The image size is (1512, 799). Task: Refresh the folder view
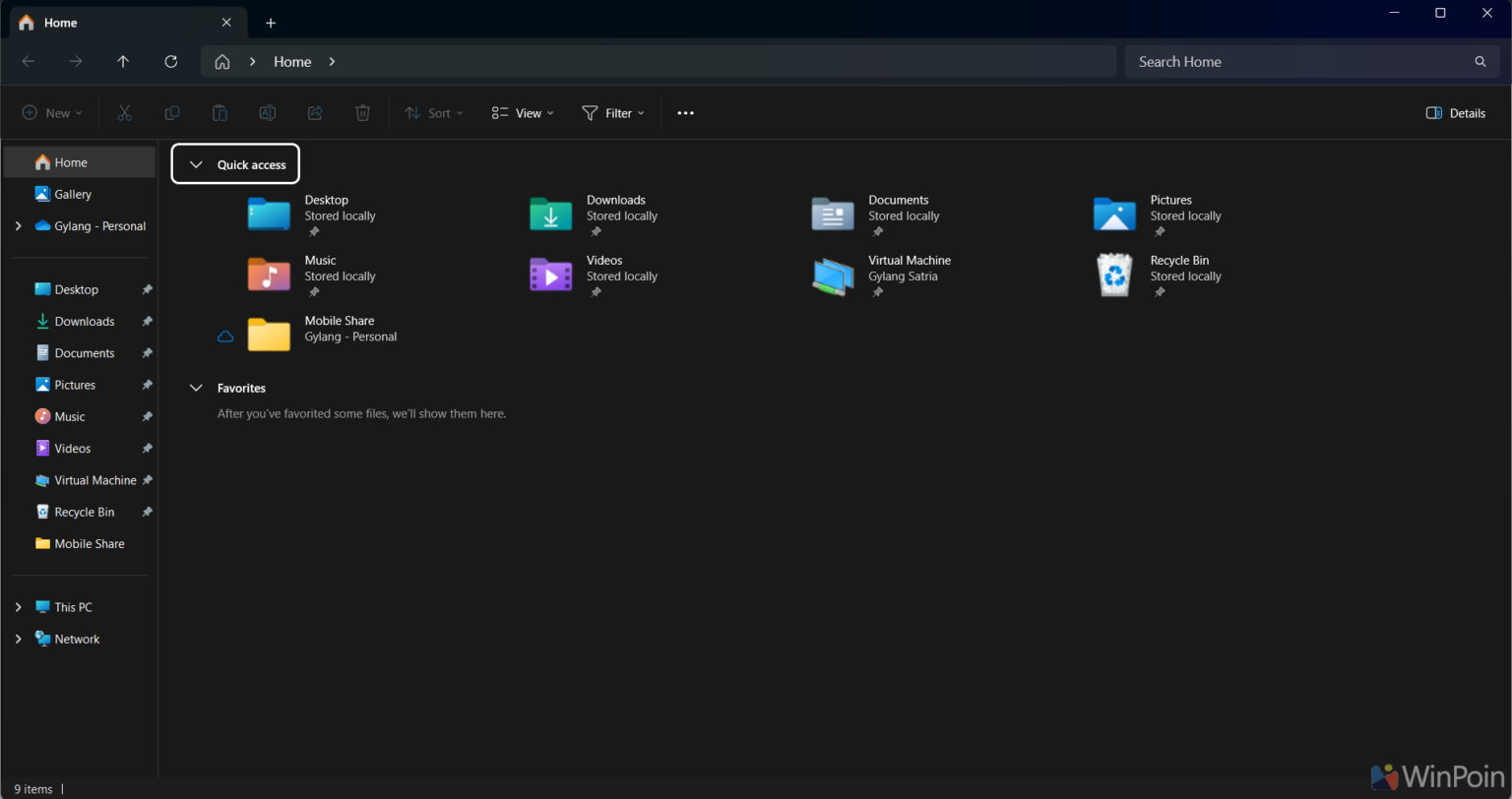(170, 61)
